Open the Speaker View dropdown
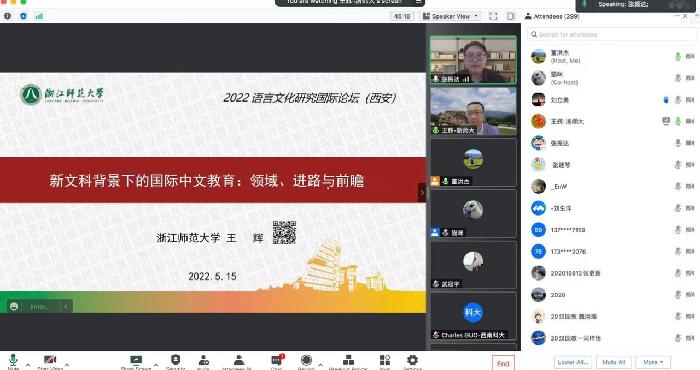 coord(451,16)
